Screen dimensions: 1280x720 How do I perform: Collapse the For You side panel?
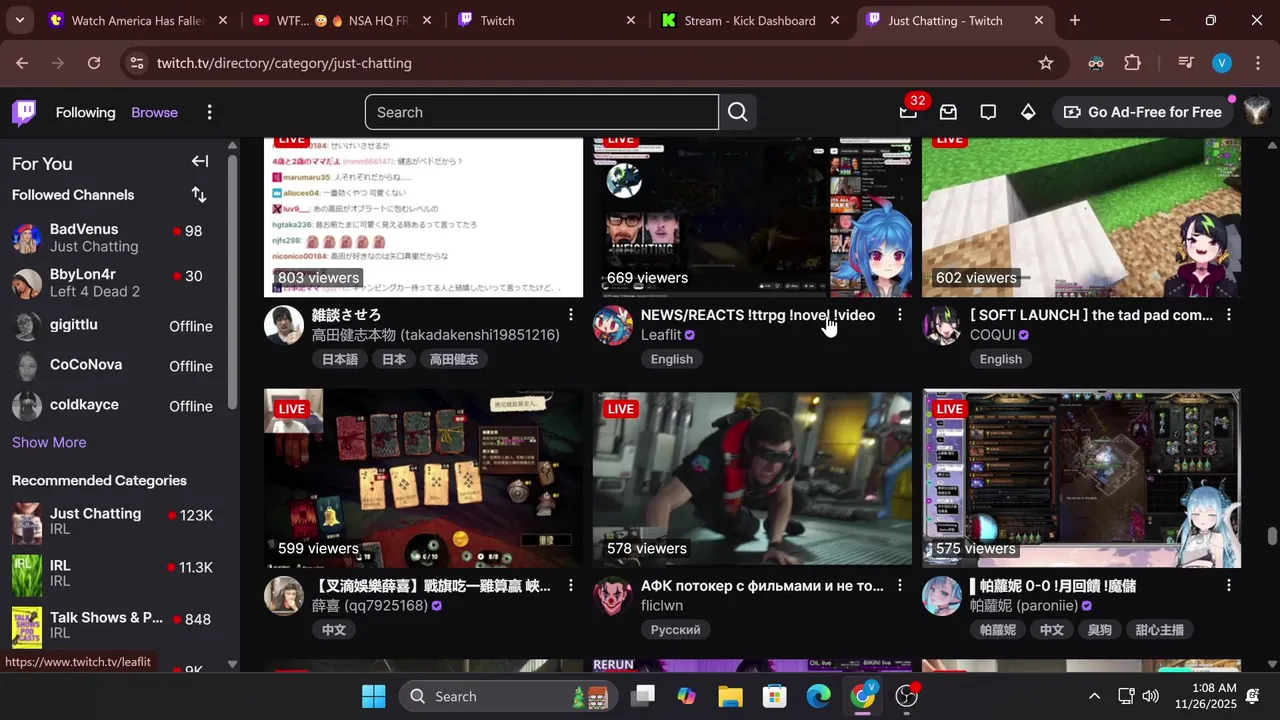(x=200, y=162)
